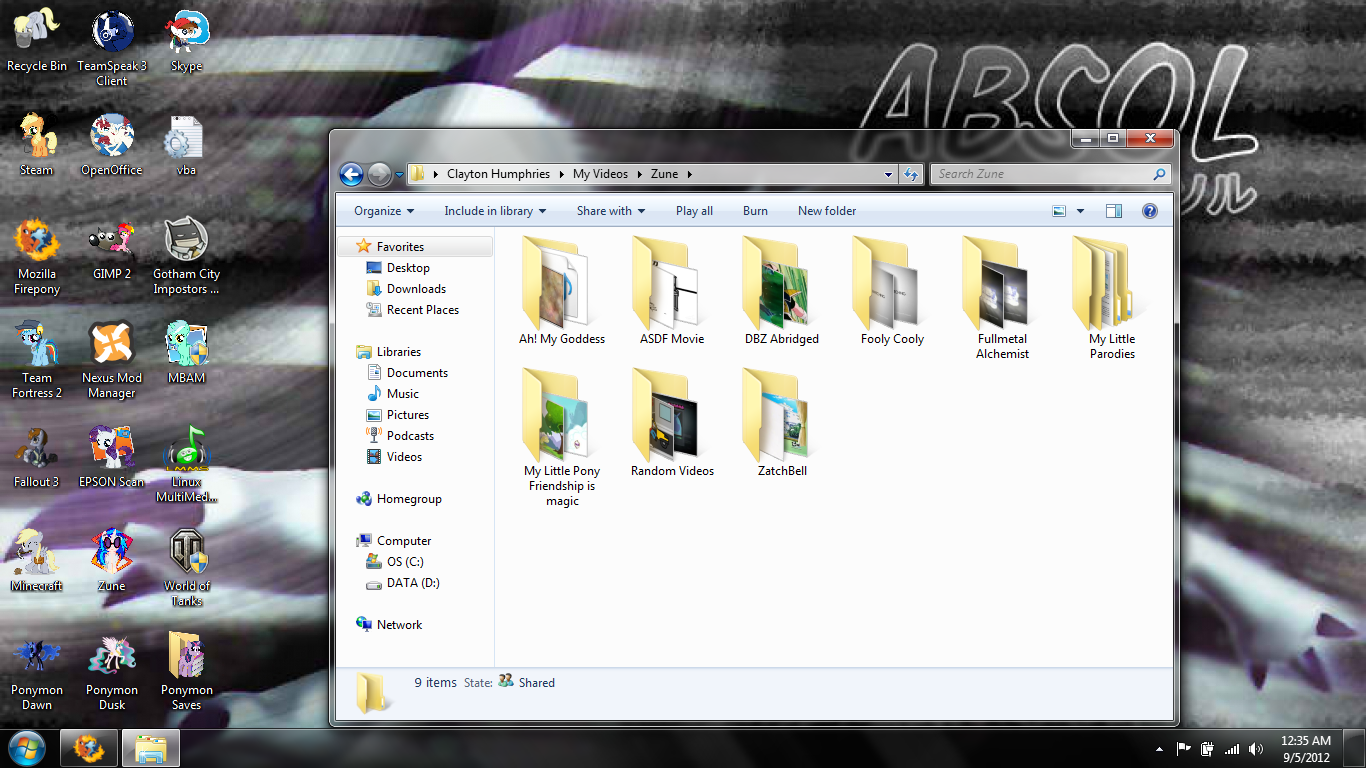Open the Share with dropdown

coord(611,211)
